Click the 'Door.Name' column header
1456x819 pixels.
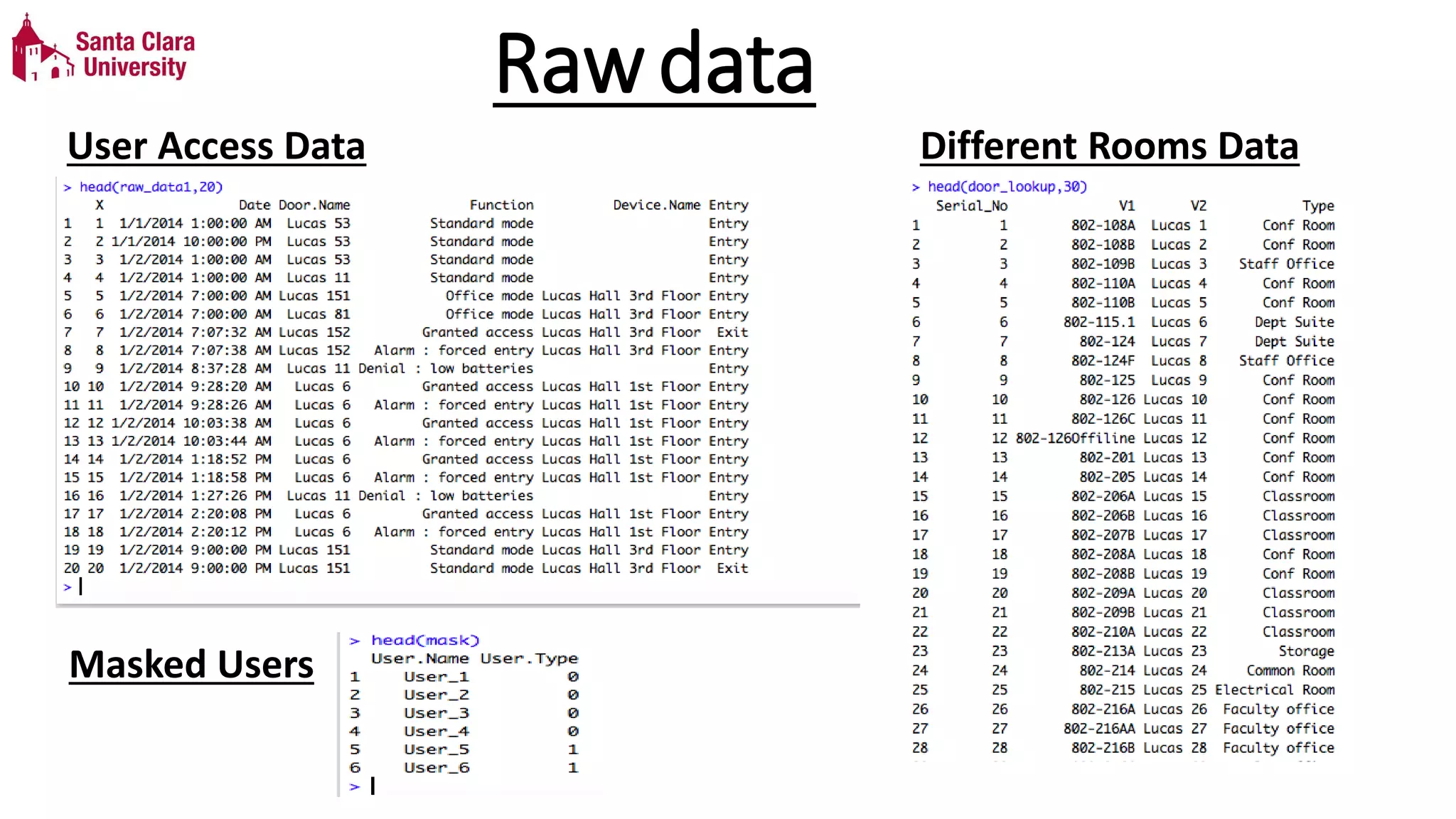pyautogui.click(x=314, y=205)
